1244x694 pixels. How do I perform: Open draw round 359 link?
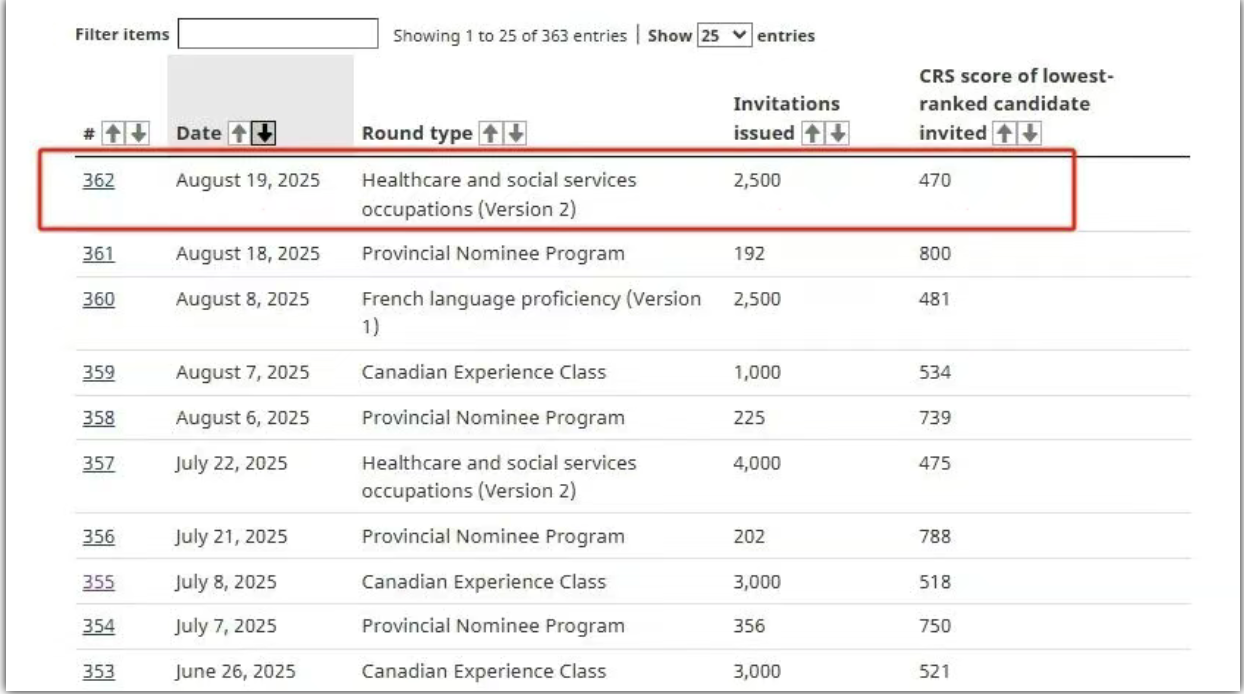pos(98,372)
